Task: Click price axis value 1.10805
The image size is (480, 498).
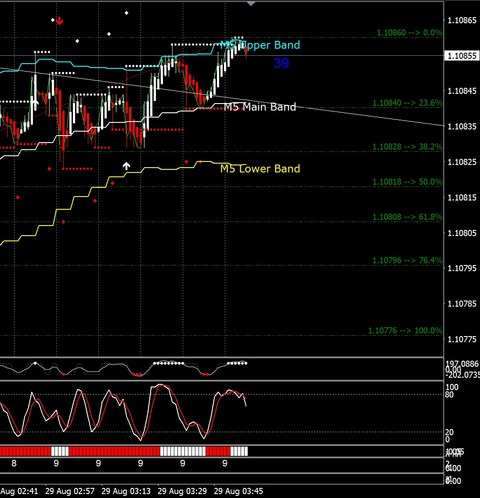Action: click(x=462, y=233)
